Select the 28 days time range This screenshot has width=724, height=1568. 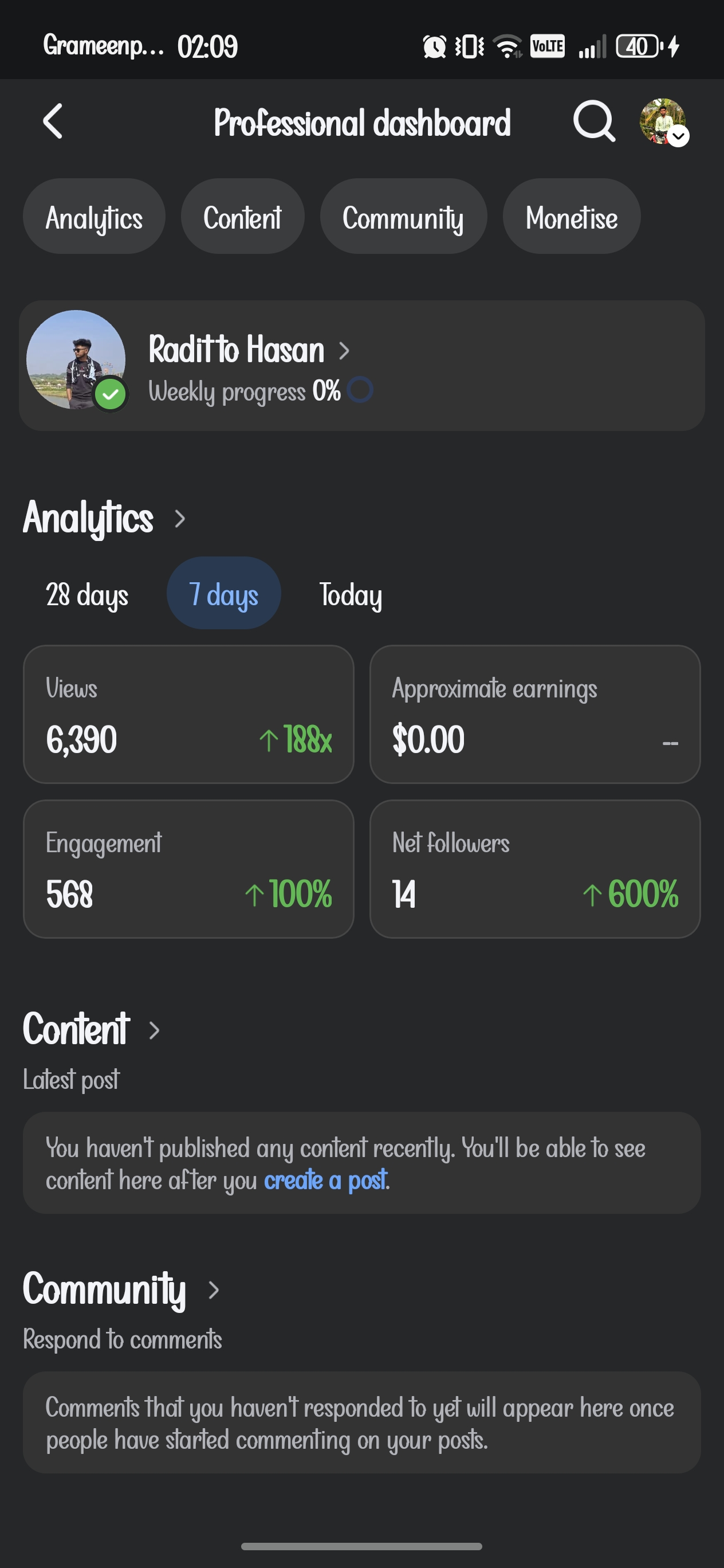(87, 594)
